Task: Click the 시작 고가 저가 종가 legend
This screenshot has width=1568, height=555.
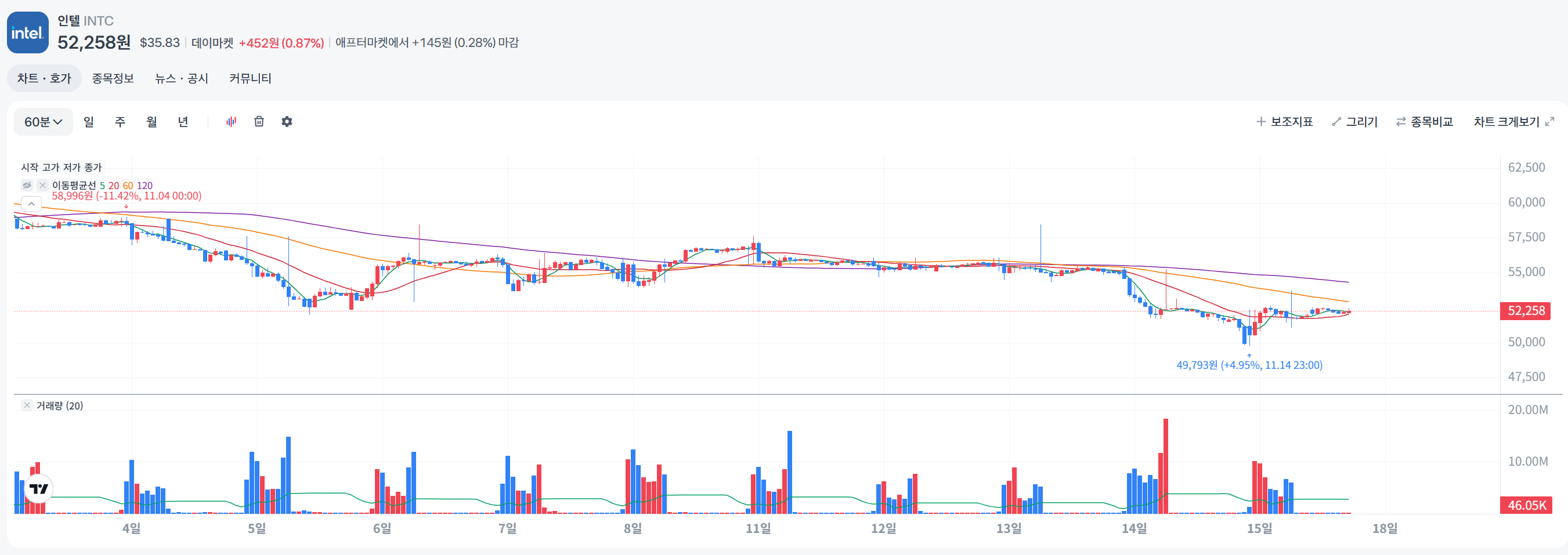Action: pyautogui.click(x=62, y=168)
